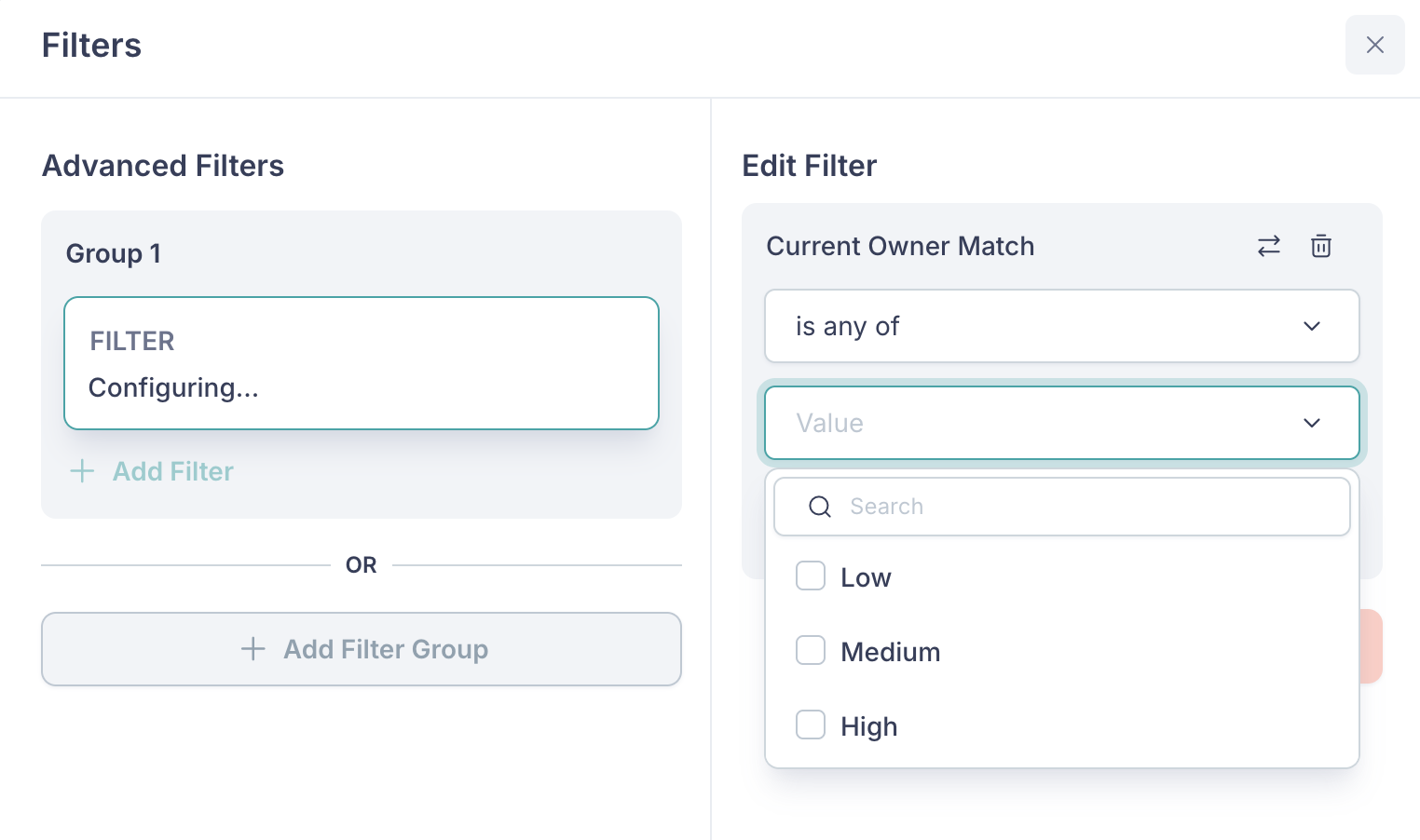This screenshot has width=1420, height=840.
Task: Click the chevron on the operator dropdown
Action: pos(1311,326)
